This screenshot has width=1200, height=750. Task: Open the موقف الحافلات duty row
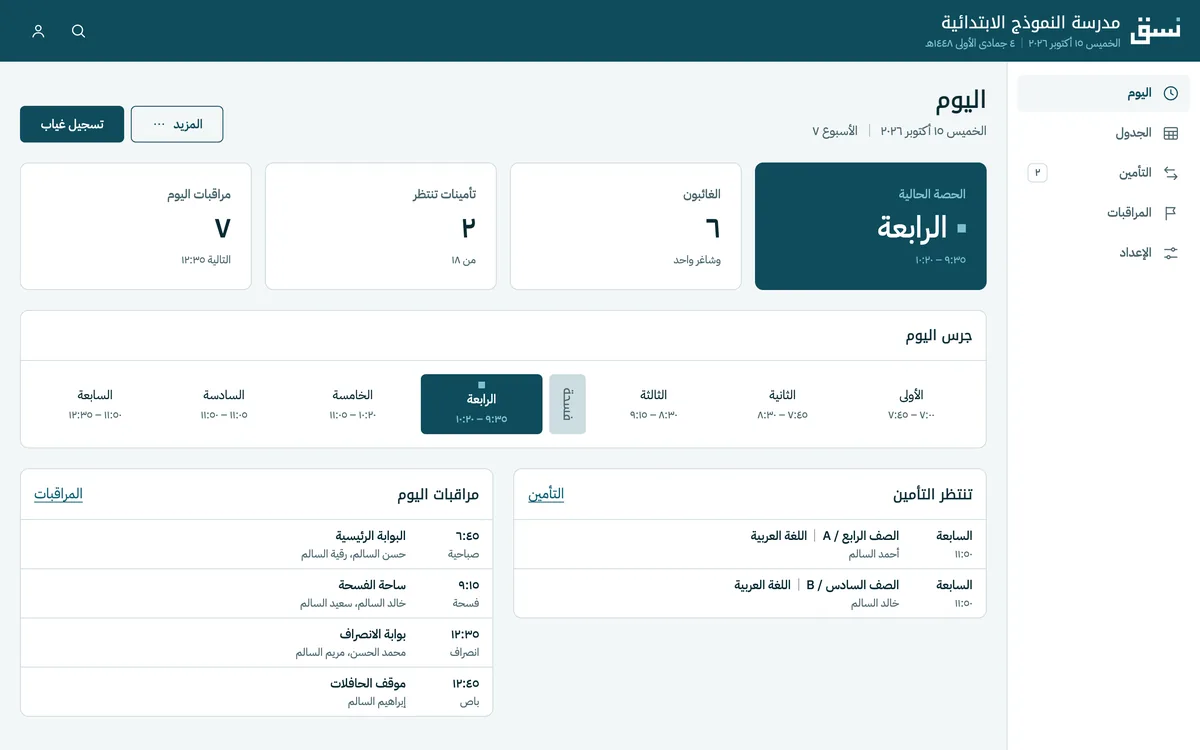click(x=256, y=692)
